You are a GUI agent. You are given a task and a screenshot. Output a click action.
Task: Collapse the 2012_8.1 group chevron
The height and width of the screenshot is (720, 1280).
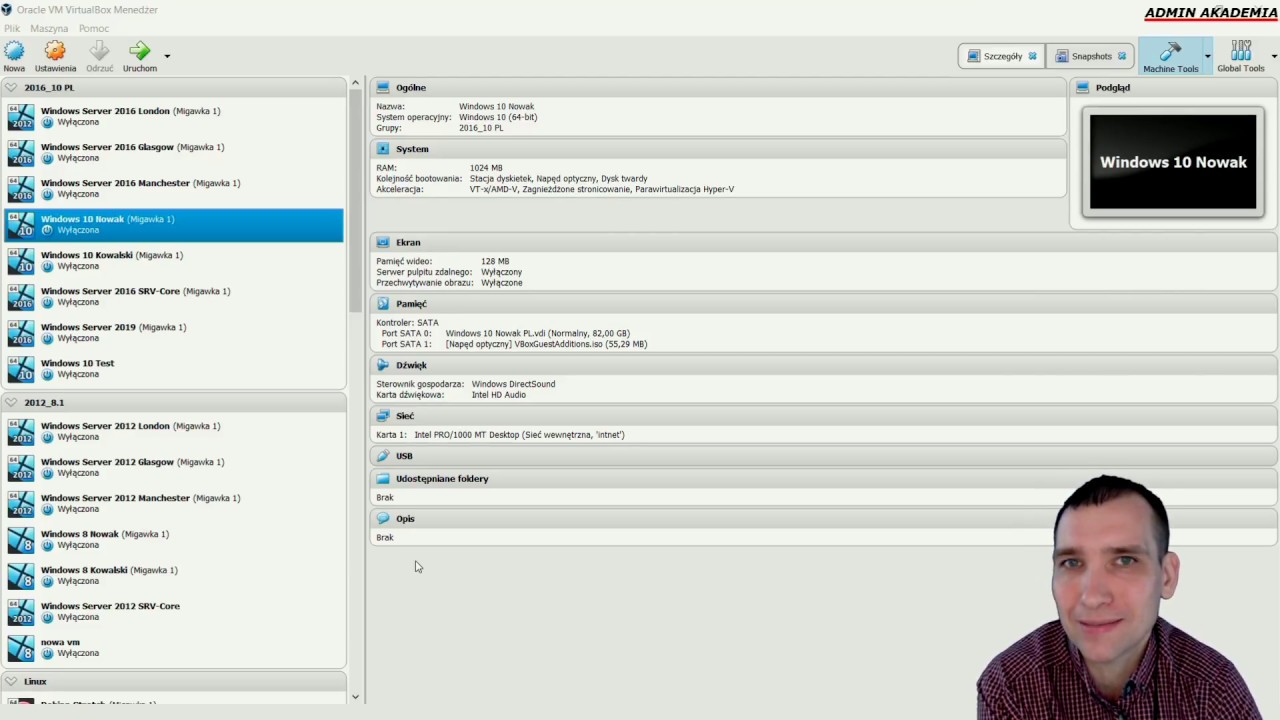click(x=11, y=402)
